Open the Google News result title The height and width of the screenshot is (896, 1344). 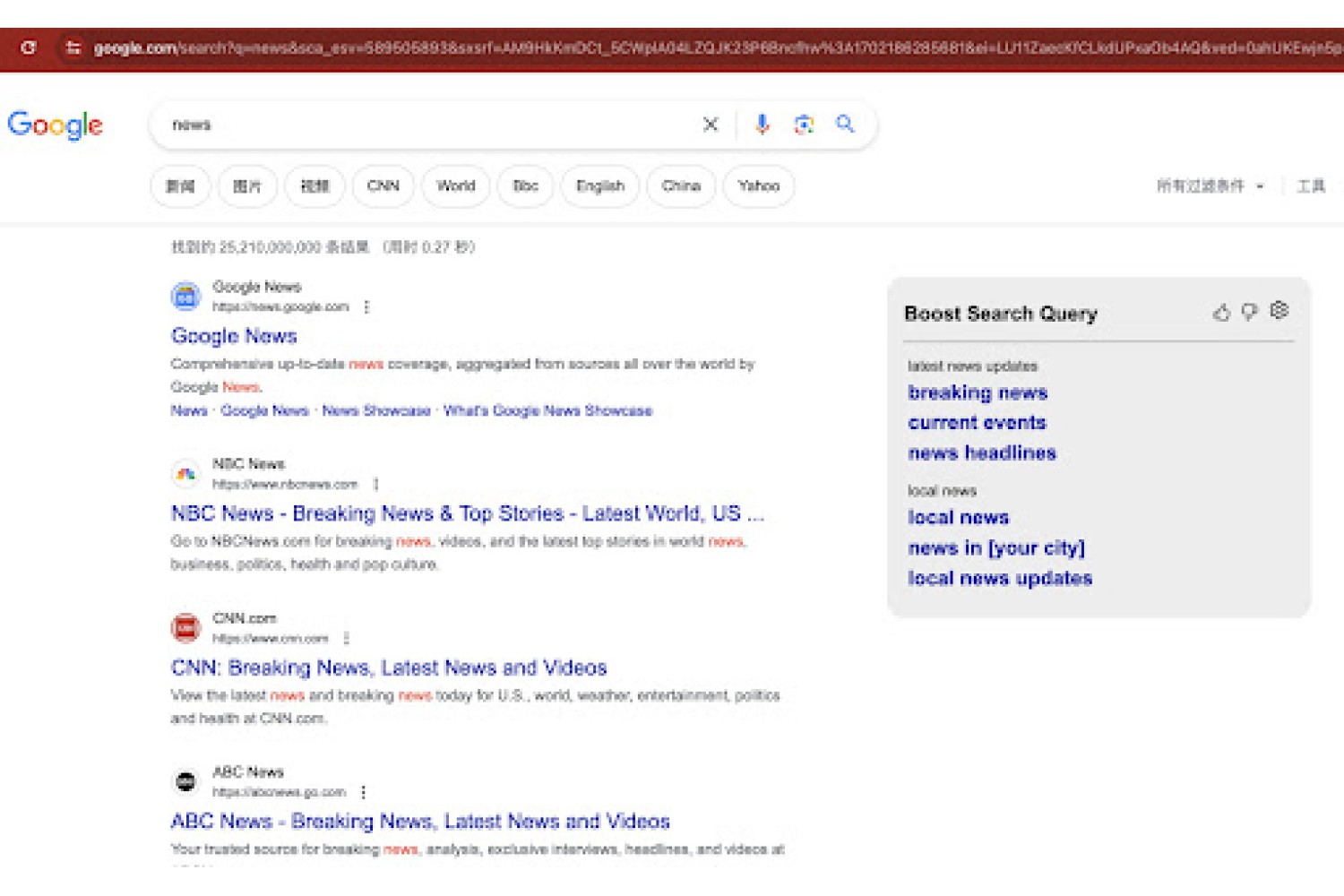234,336
